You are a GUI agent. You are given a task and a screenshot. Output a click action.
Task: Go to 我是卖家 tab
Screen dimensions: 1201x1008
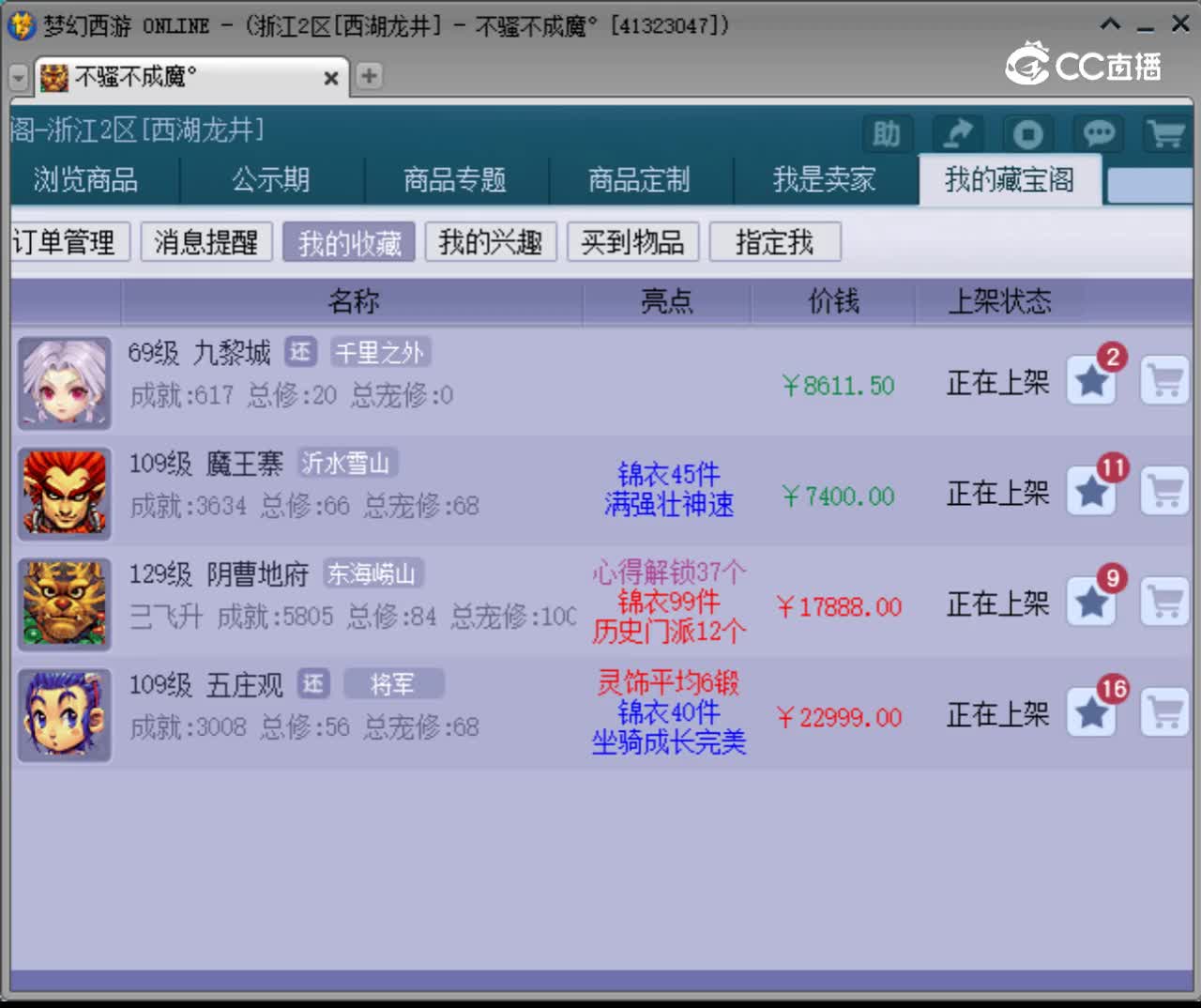pos(824,179)
